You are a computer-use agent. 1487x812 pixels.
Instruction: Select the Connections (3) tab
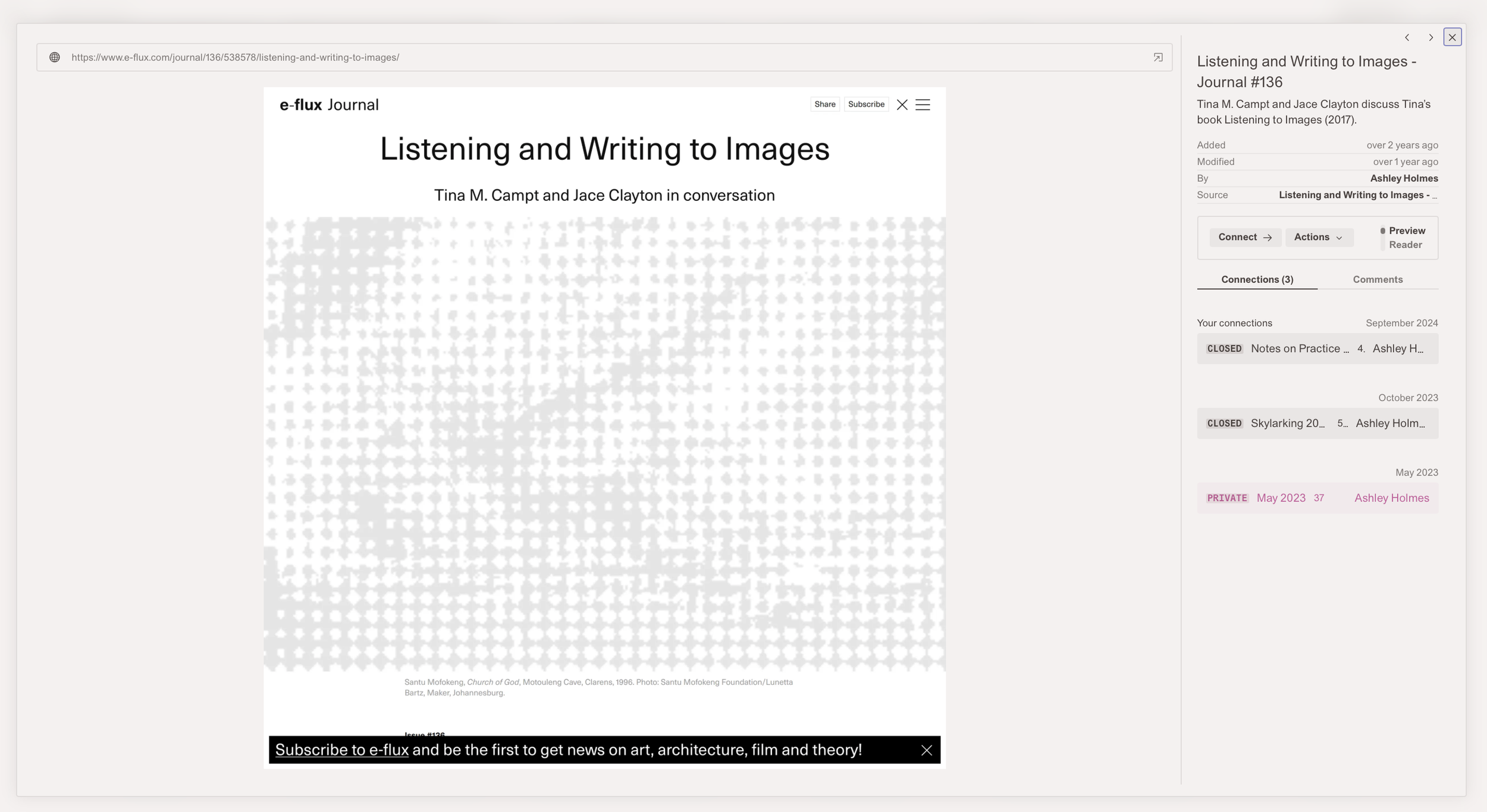(1256, 279)
